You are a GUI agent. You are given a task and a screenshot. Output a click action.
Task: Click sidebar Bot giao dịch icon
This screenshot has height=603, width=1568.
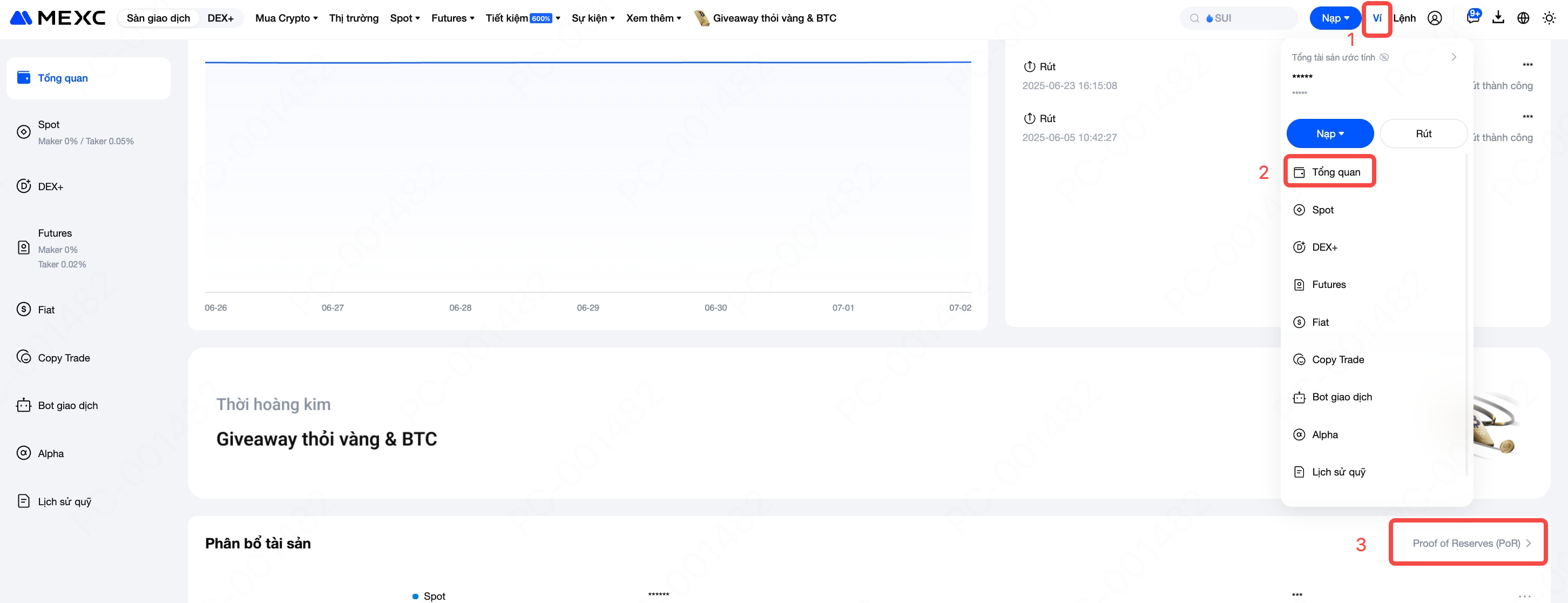click(x=24, y=405)
